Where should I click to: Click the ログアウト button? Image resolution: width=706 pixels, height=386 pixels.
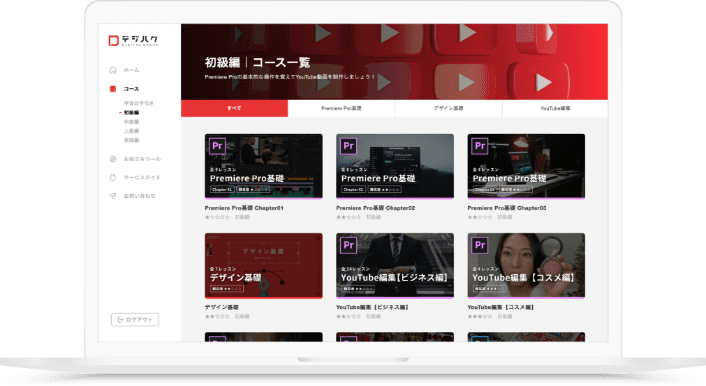click(x=135, y=319)
